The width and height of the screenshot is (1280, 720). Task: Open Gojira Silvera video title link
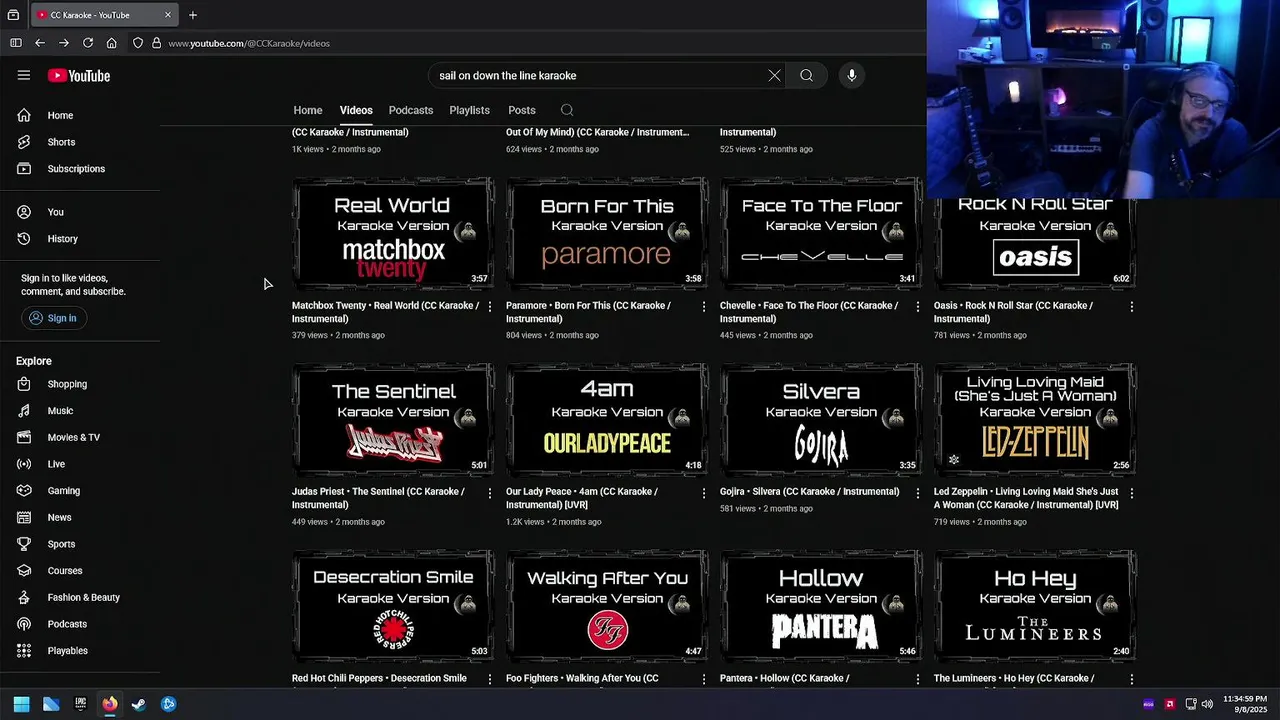click(809, 492)
